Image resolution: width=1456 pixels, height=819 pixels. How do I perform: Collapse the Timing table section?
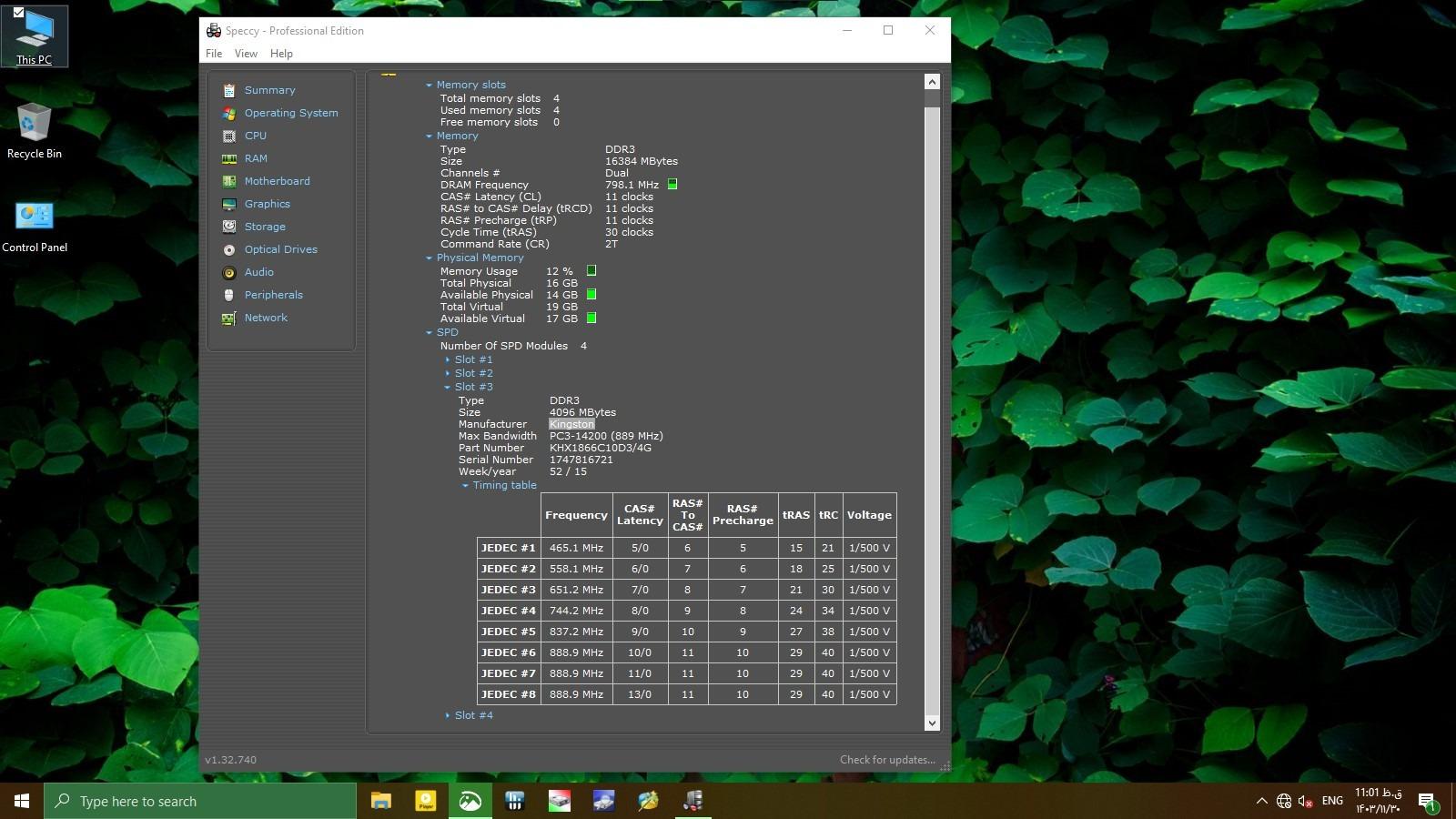(x=465, y=485)
